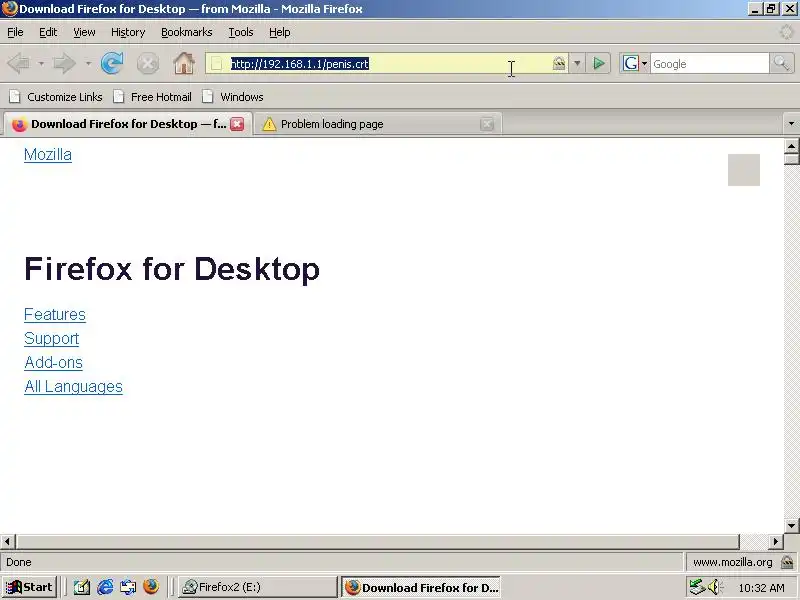Viewport: 800px width, 600px height.
Task: Click the network connection tray icon
Action: coord(697,587)
